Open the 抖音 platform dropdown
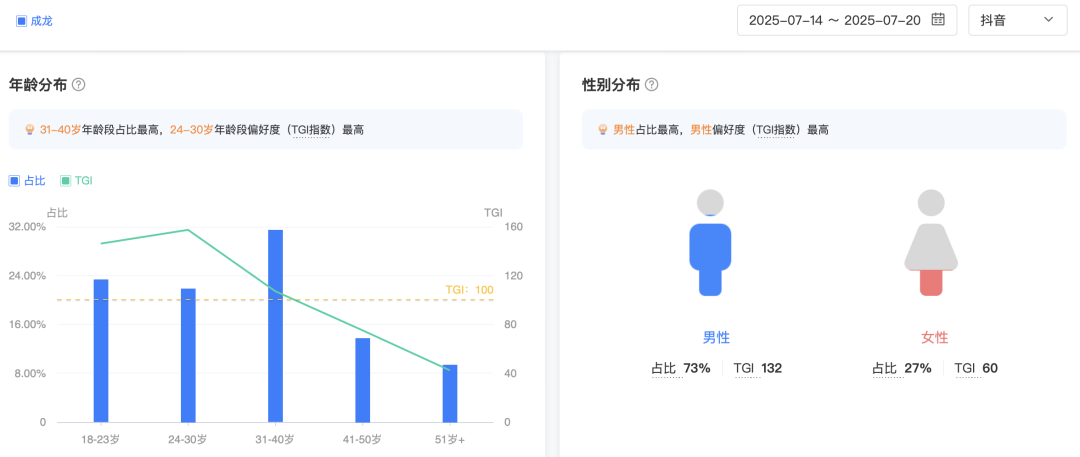Image resolution: width=1080 pixels, height=457 pixels. [1017, 20]
